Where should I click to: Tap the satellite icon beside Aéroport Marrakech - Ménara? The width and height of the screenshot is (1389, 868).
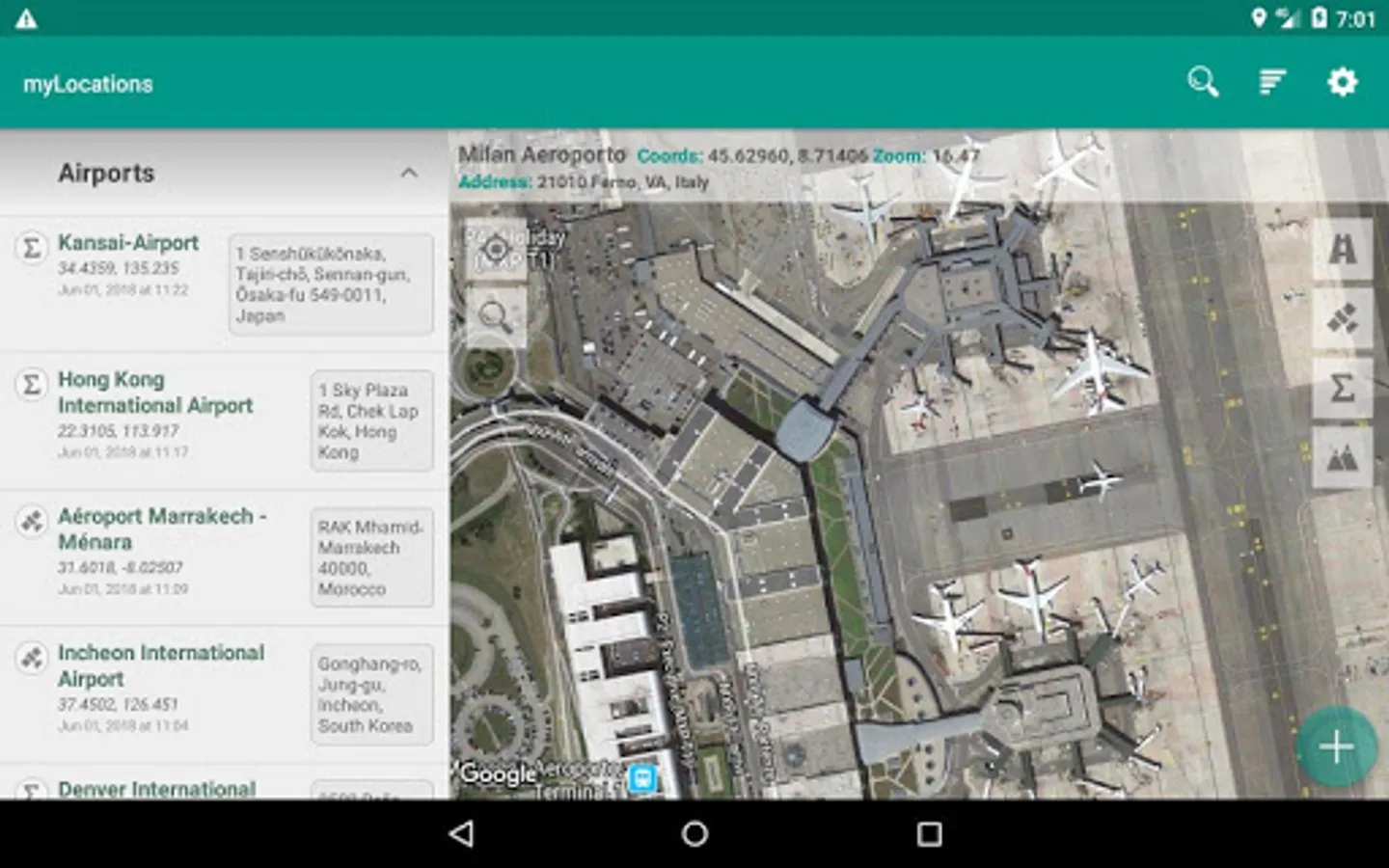[x=32, y=522]
